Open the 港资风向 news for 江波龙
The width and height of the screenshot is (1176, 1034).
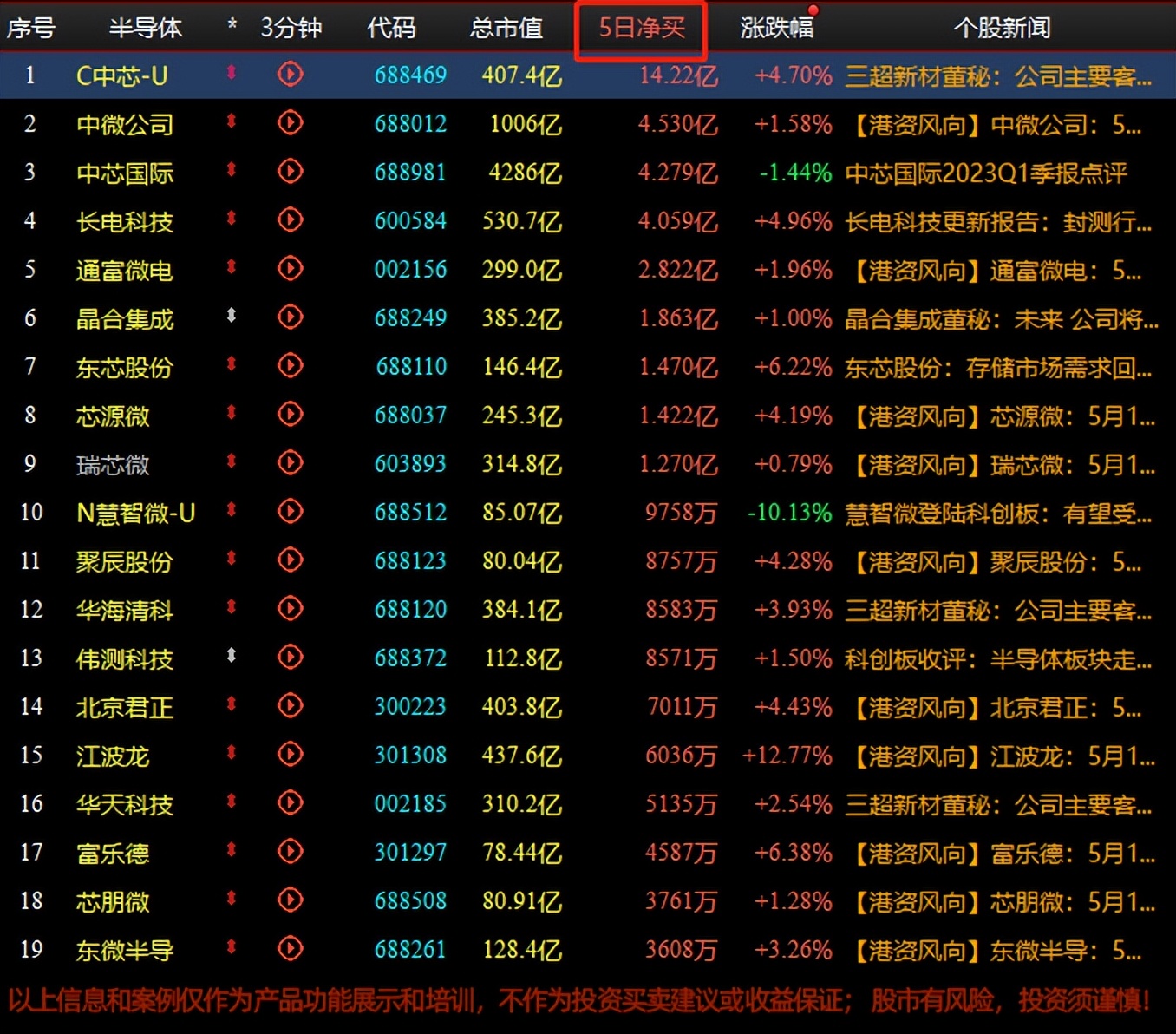pyautogui.click(x=1002, y=756)
